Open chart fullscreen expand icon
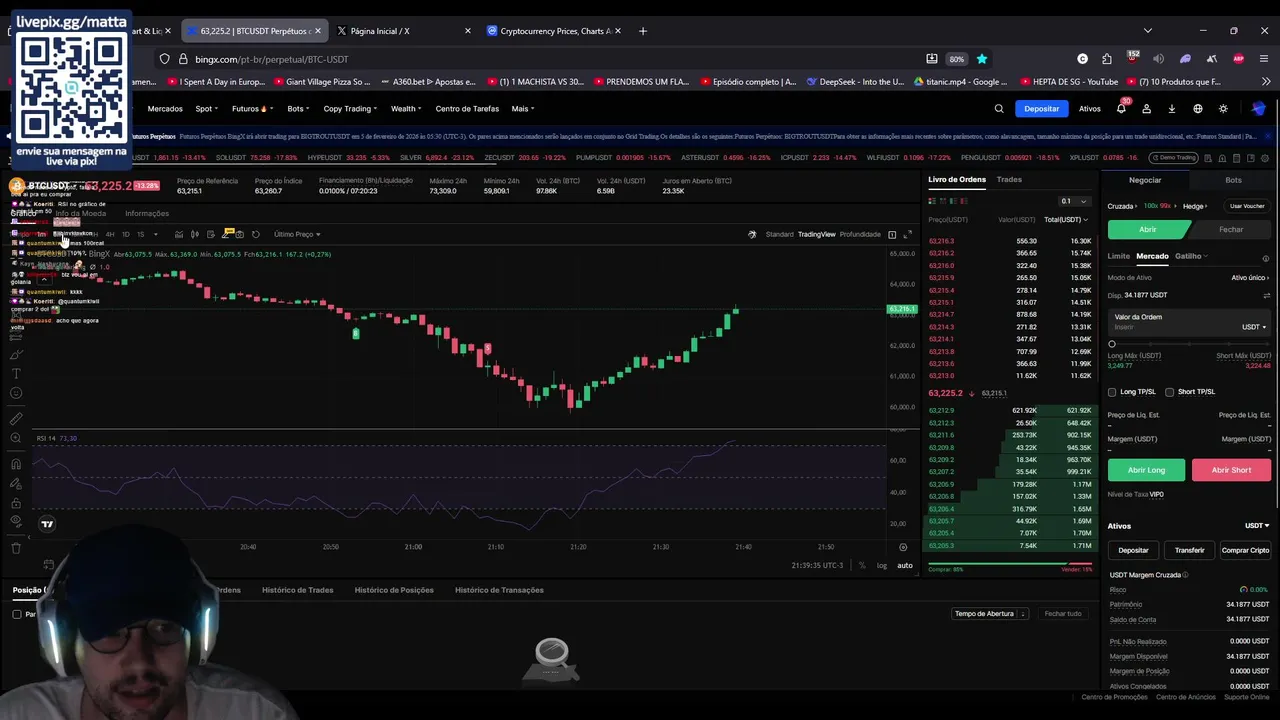Screen dimensions: 1280x720 tap(907, 234)
